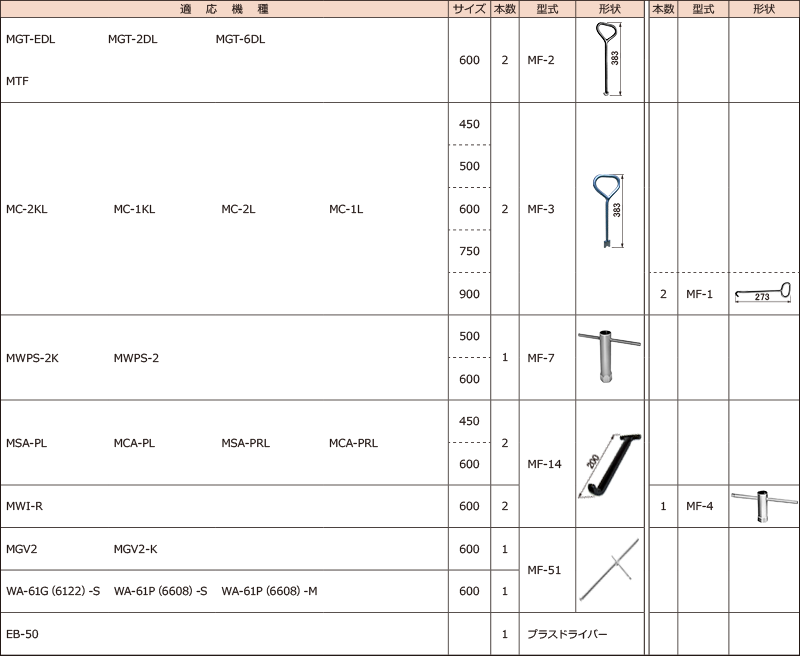Select the MGT-6DL model text
Viewport: 800px width, 656px height.
pyautogui.click(x=240, y=39)
